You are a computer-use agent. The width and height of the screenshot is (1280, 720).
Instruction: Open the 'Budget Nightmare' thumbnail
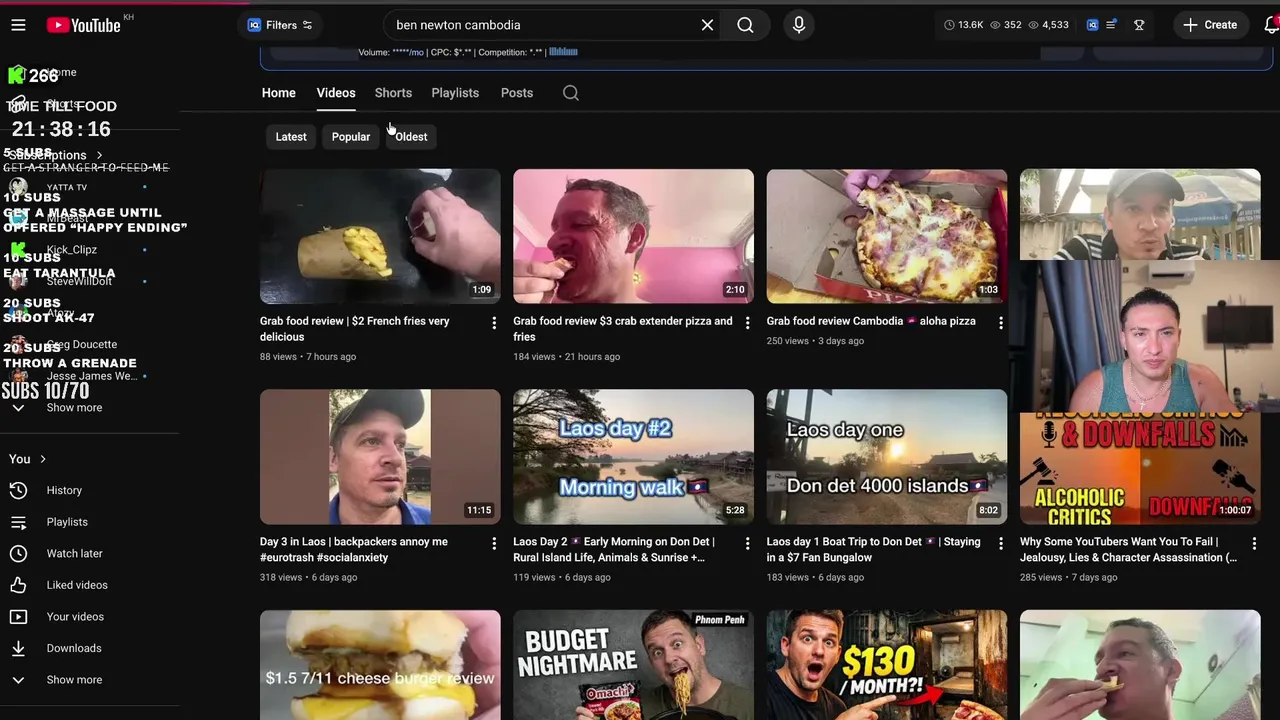pyautogui.click(x=633, y=665)
